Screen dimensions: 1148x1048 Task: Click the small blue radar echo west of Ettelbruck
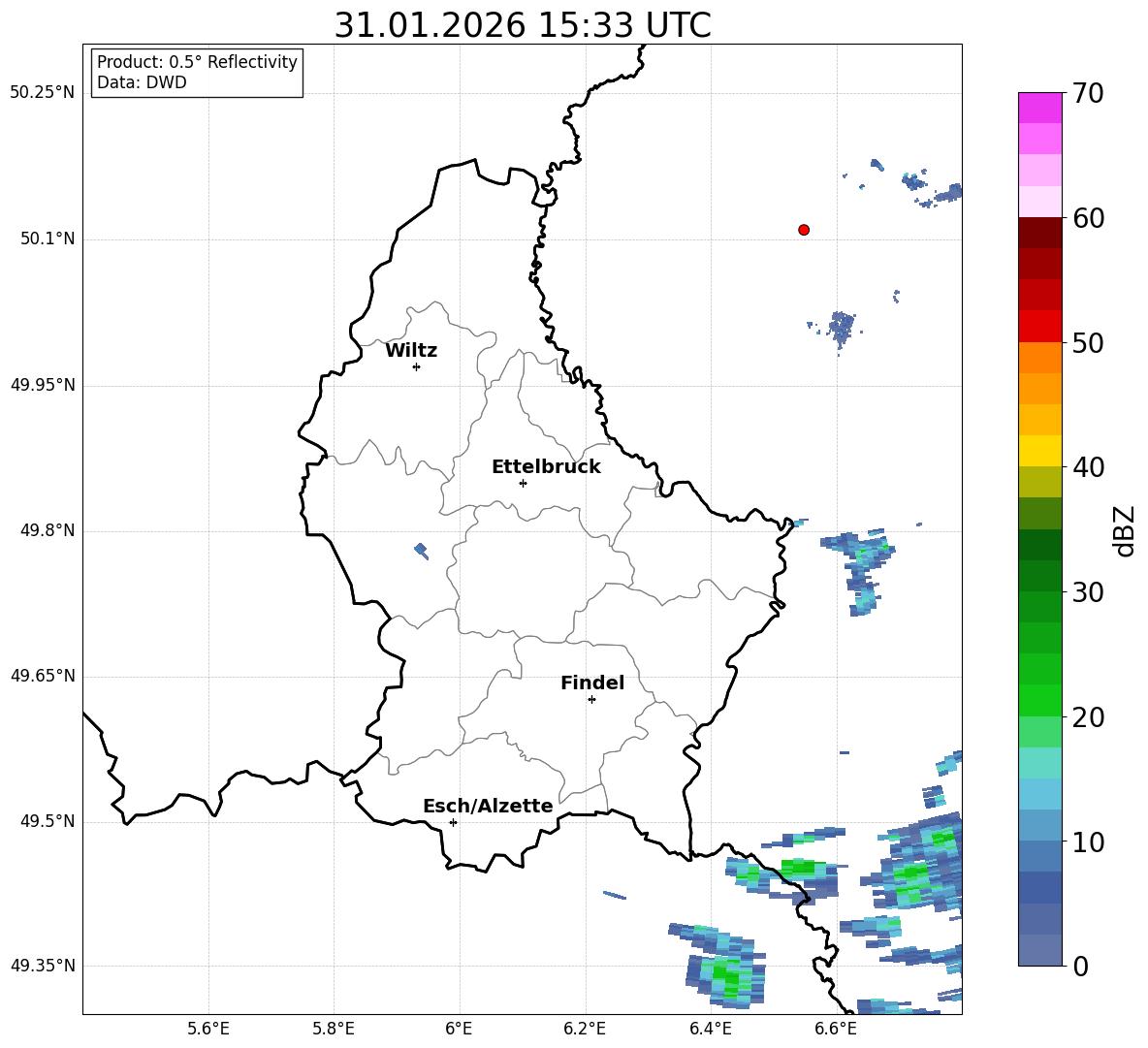pyautogui.click(x=421, y=551)
